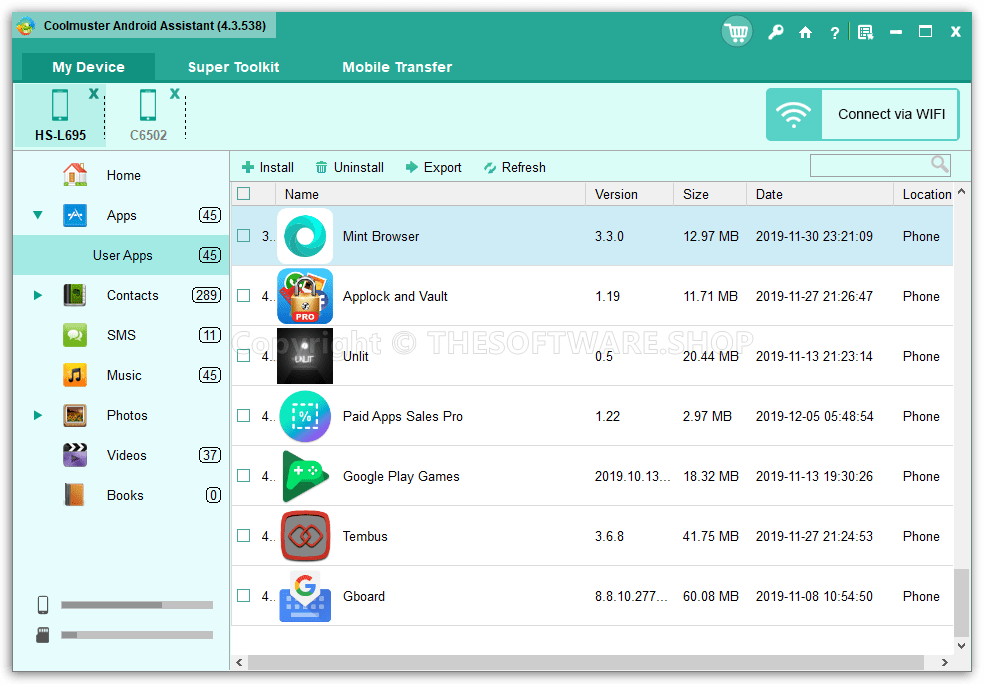Screen dimensions: 984x684
Task: Check the Applock and Vault checkbox
Action: click(243, 296)
